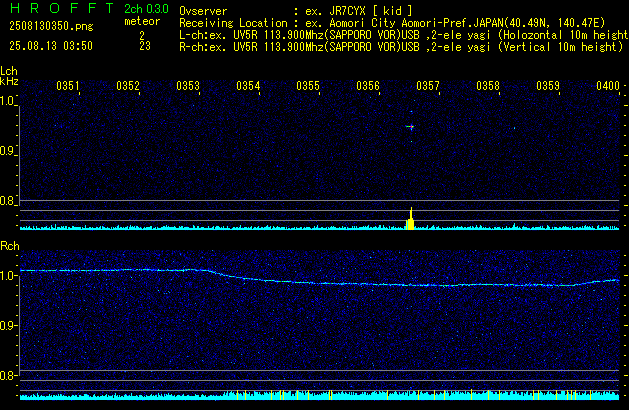Click the L-ch receiver description line
This screenshot has width=629, height=410.
(403, 35)
